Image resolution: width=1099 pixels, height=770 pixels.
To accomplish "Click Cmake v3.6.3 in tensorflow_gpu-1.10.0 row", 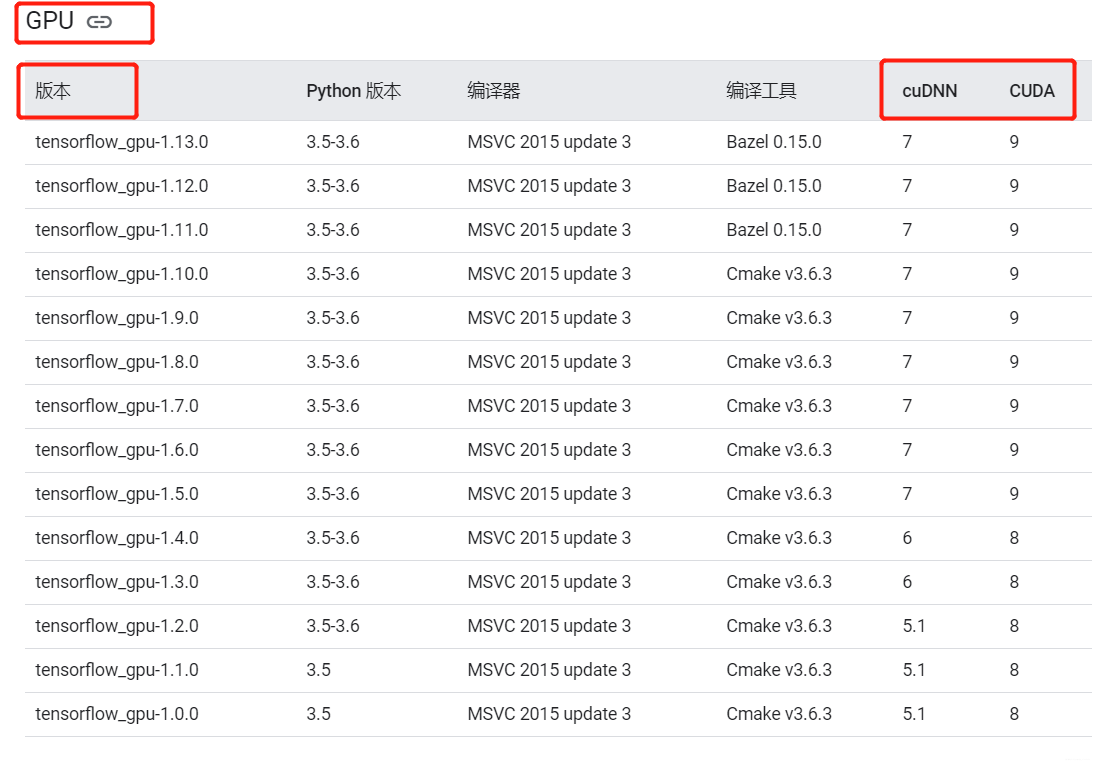I will coord(779,275).
